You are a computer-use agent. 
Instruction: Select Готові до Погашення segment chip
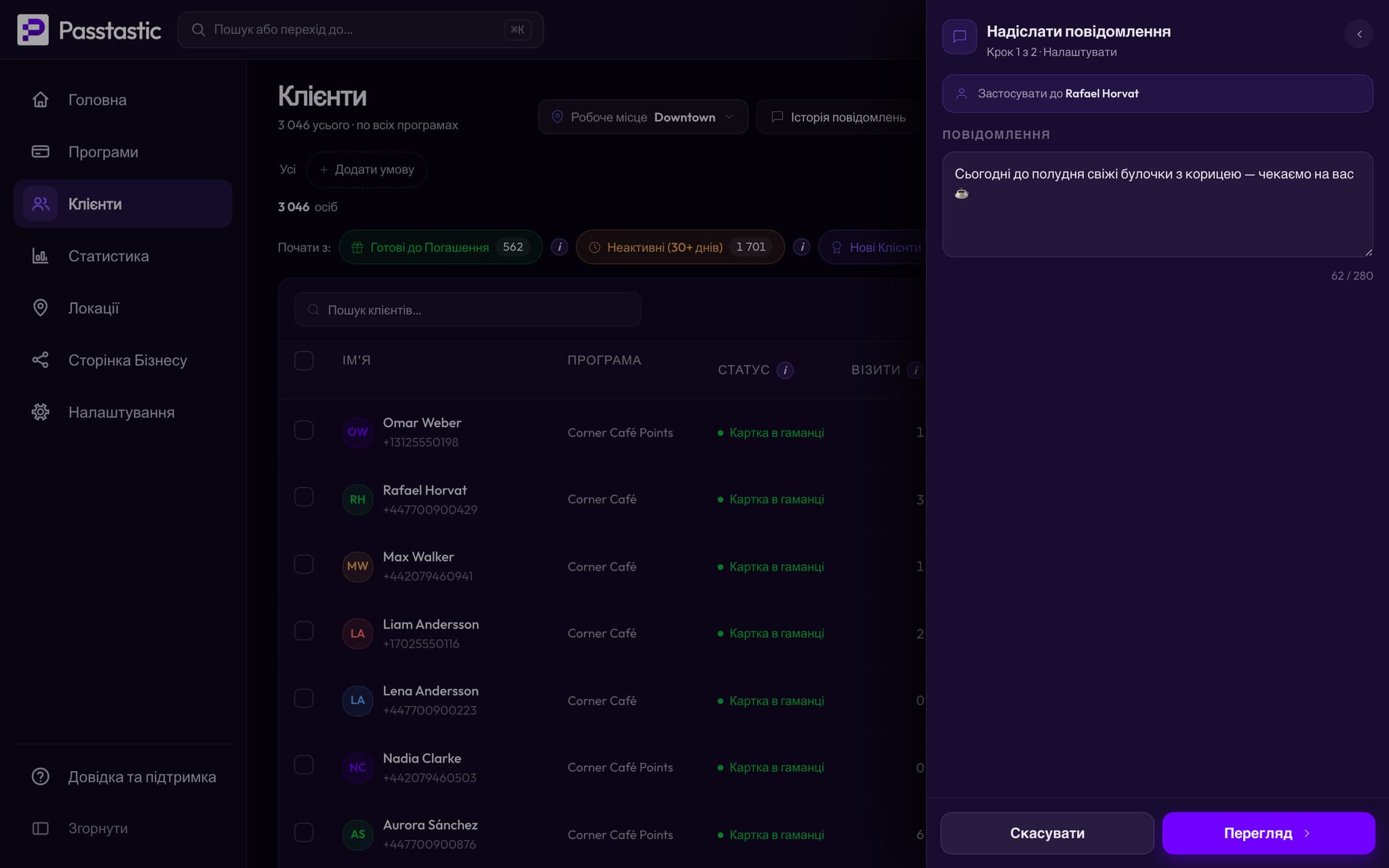click(x=440, y=247)
